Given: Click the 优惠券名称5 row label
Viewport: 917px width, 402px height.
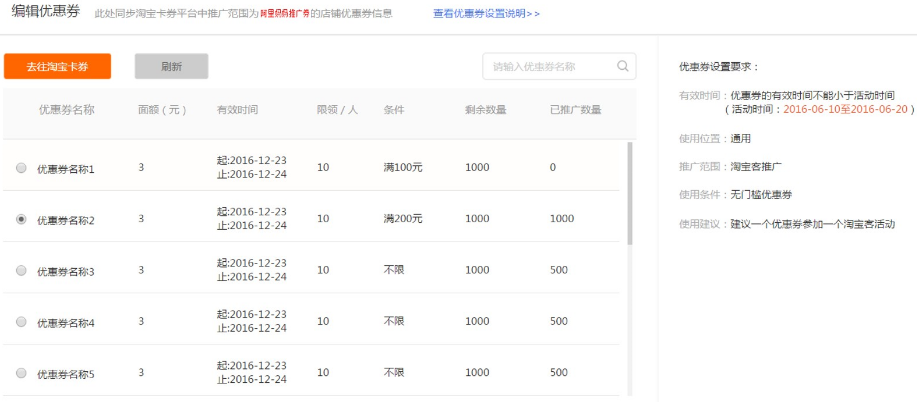Looking at the screenshot, I should click(66, 374).
